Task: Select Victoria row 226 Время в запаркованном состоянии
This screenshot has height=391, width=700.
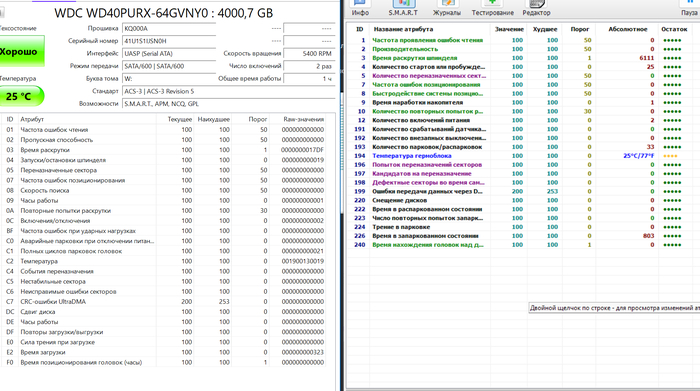Action: 523,236
